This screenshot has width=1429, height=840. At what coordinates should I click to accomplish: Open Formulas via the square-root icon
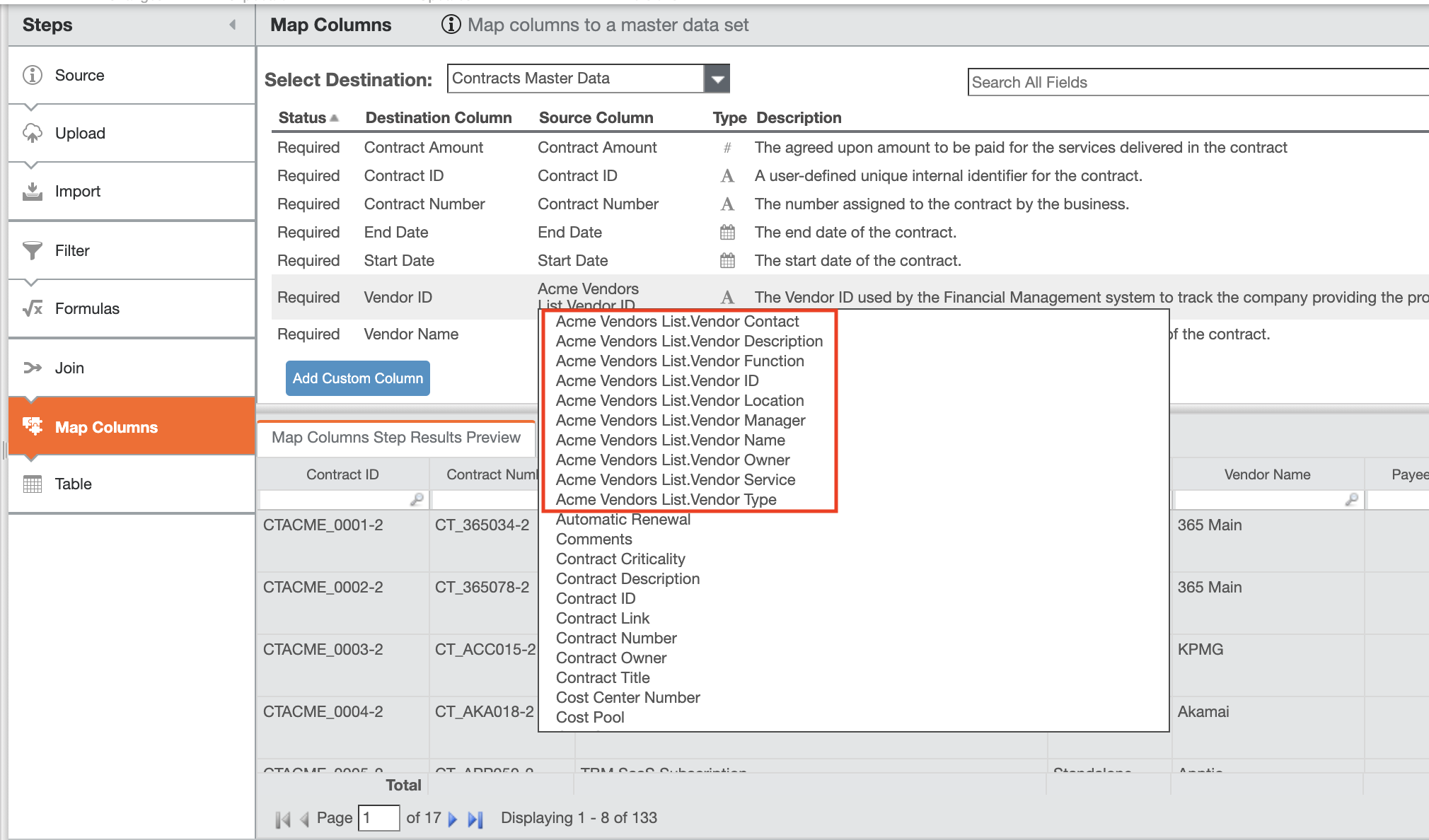(33, 308)
